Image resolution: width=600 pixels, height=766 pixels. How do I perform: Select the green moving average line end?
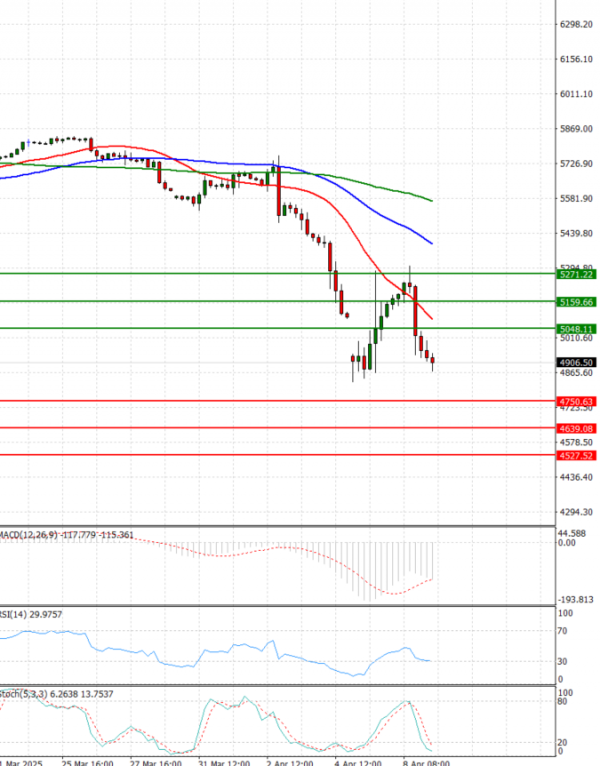point(431,200)
